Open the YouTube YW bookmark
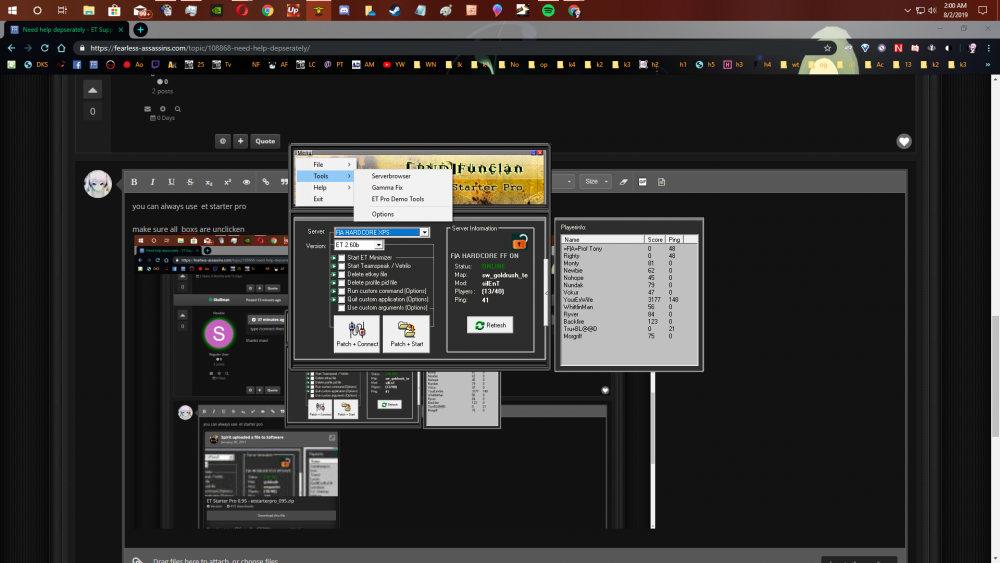 pyautogui.click(x=394, y=64)
